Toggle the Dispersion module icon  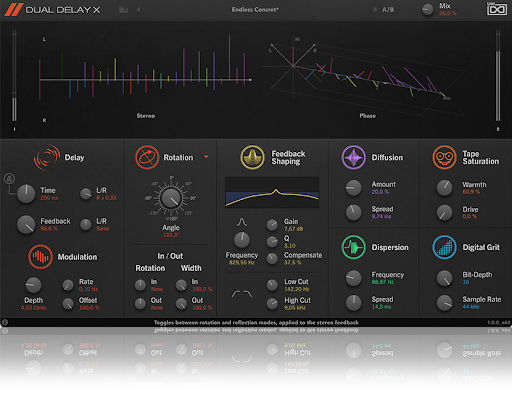pos(353,247)
